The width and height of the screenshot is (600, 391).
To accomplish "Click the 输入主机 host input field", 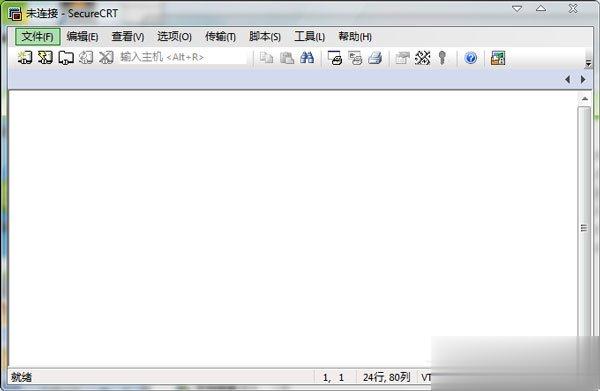I will click(x=183, y=57).
